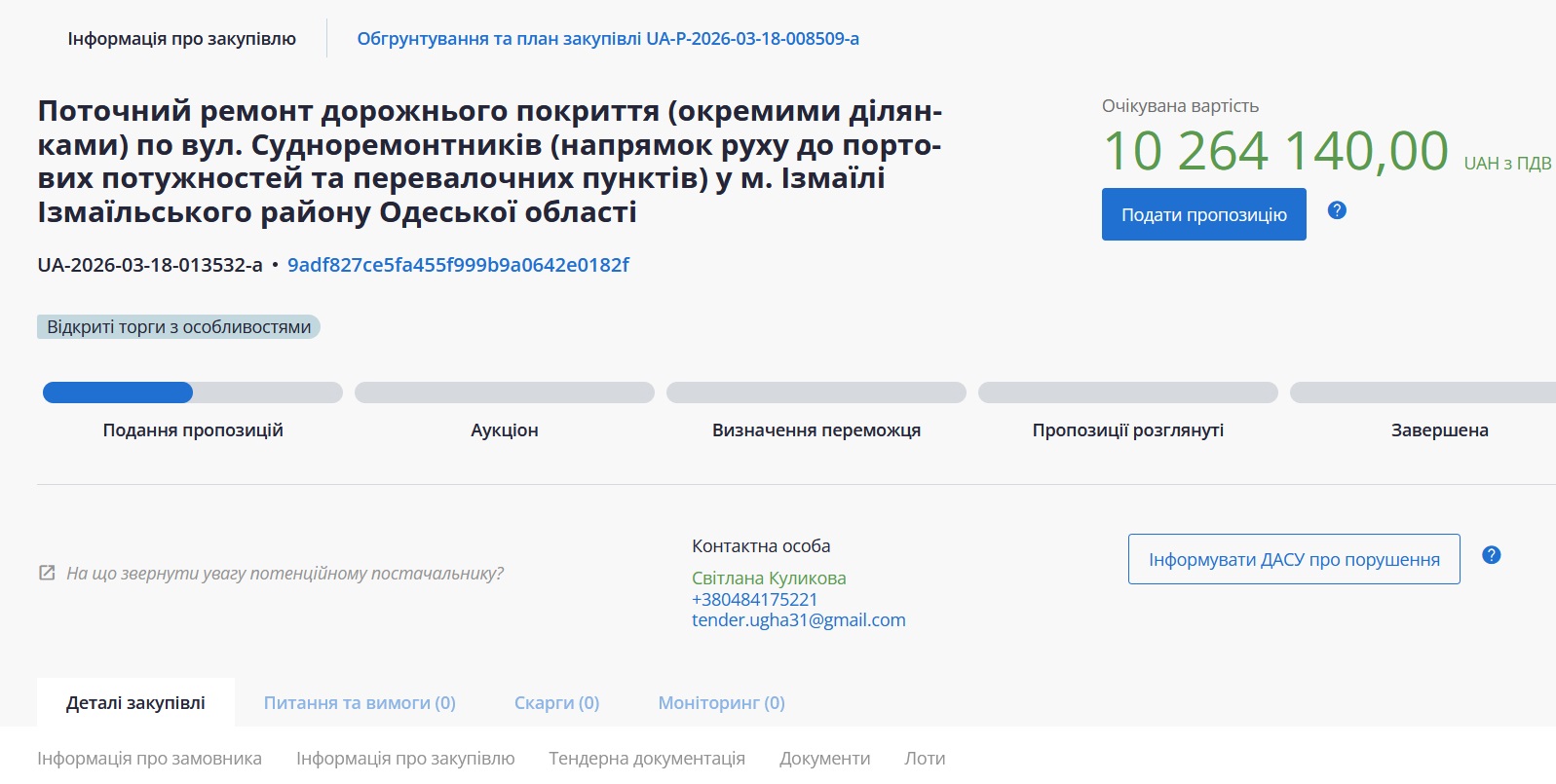Screen dimensions: 1556x784
Task: Click email tender.ugha31@gmail.com
Action: [798, 620]
